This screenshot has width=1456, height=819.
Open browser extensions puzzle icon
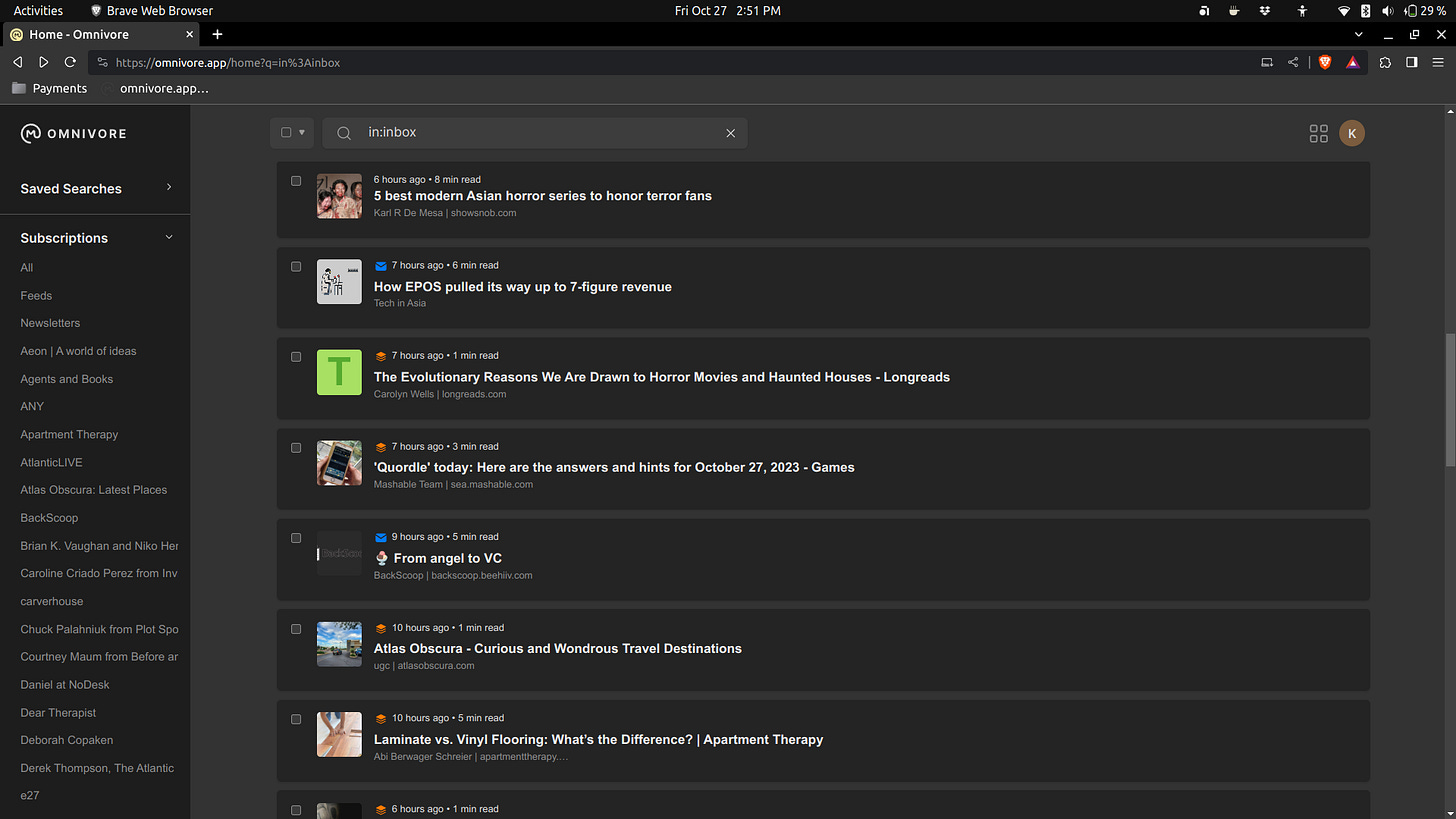click(1385, 62)
